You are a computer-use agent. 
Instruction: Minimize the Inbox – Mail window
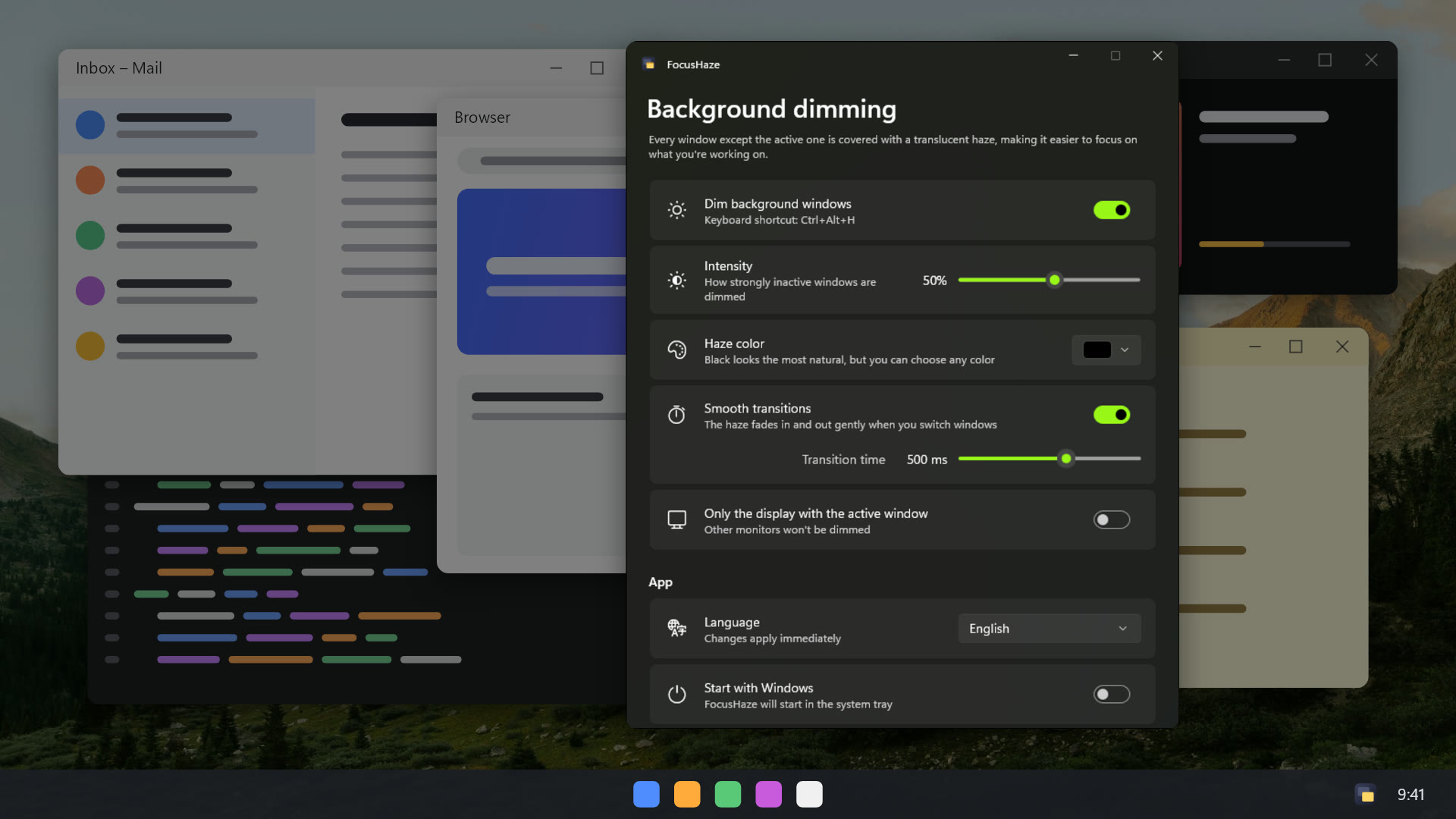556,68
